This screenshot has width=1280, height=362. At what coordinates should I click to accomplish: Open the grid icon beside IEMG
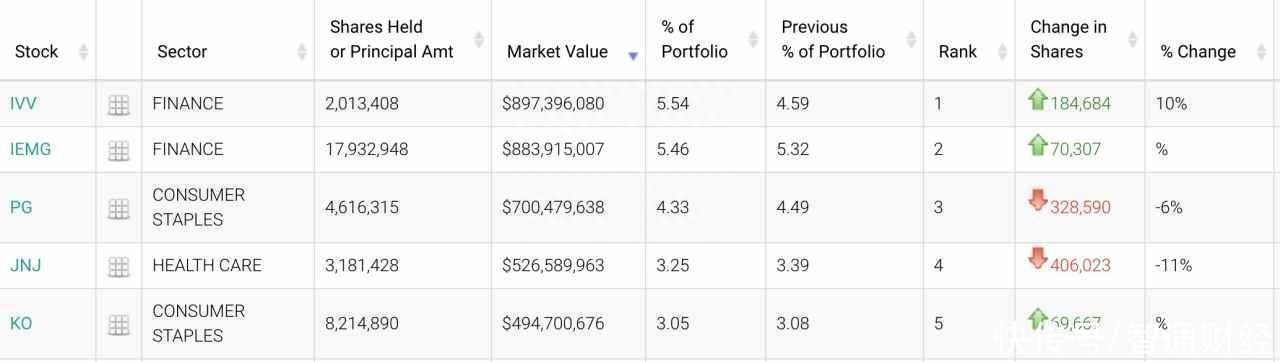coord(119,150)
